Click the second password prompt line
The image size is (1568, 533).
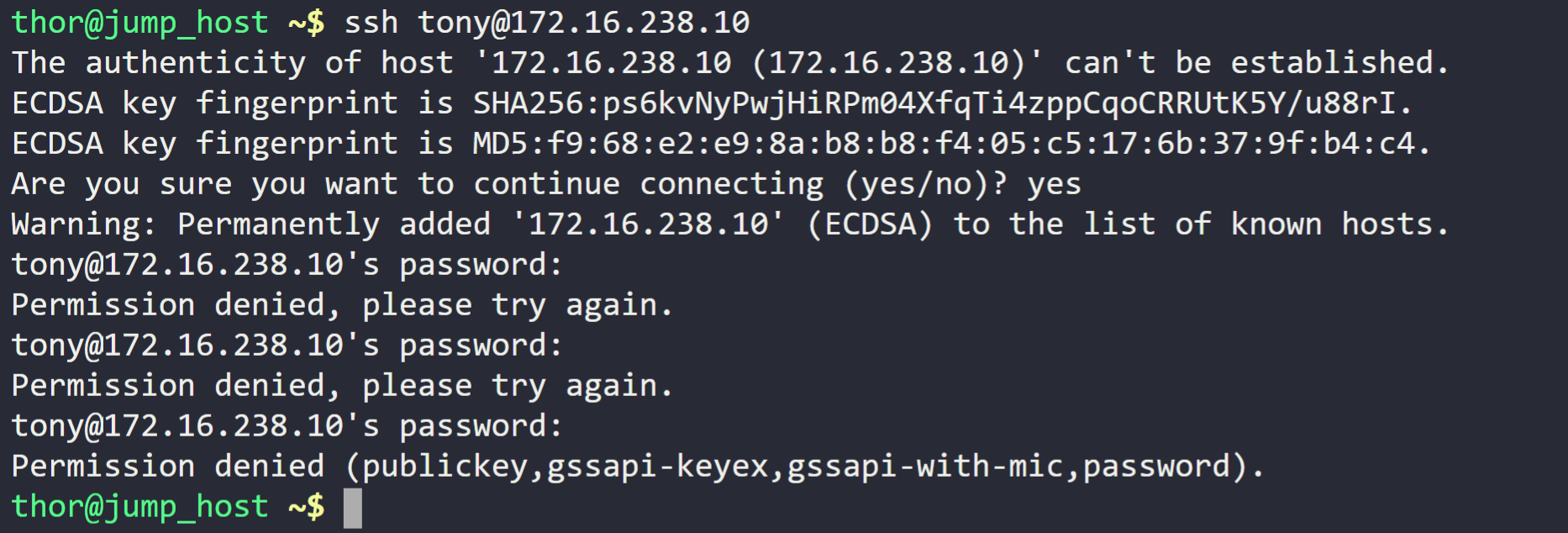click(x=287, y=346)
